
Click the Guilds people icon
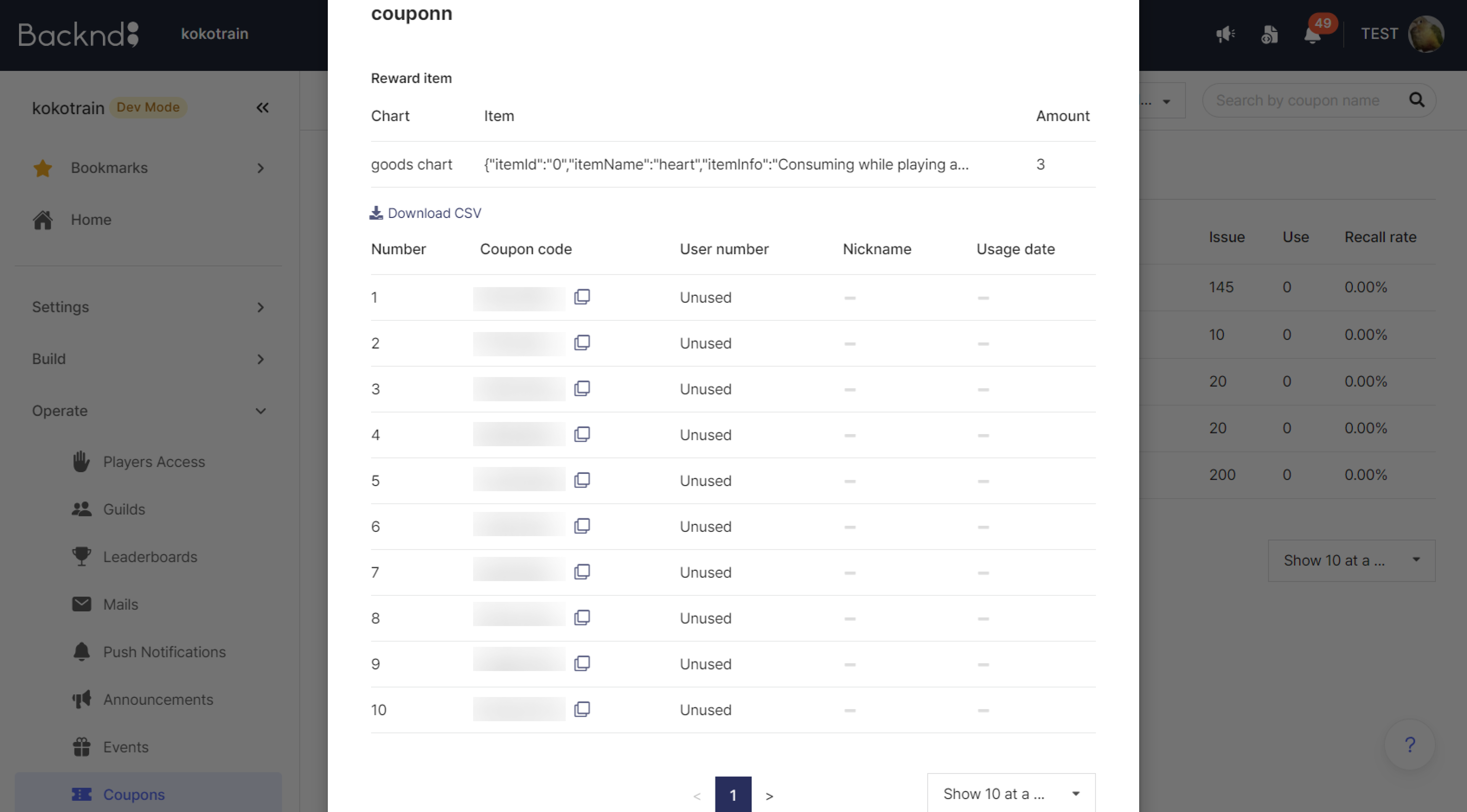pos(82,509)
